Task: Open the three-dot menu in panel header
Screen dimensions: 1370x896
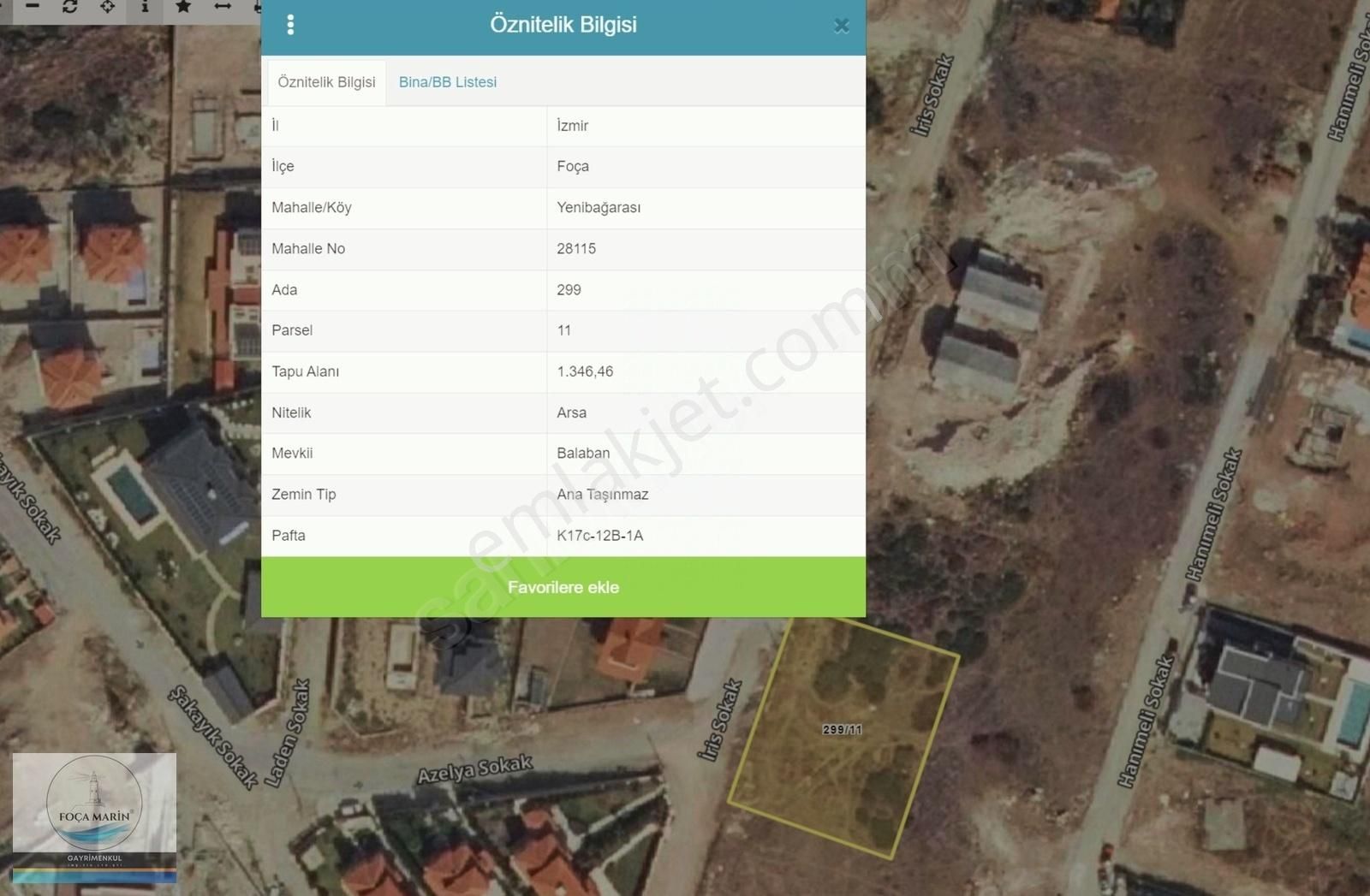Action: point(291,25)
